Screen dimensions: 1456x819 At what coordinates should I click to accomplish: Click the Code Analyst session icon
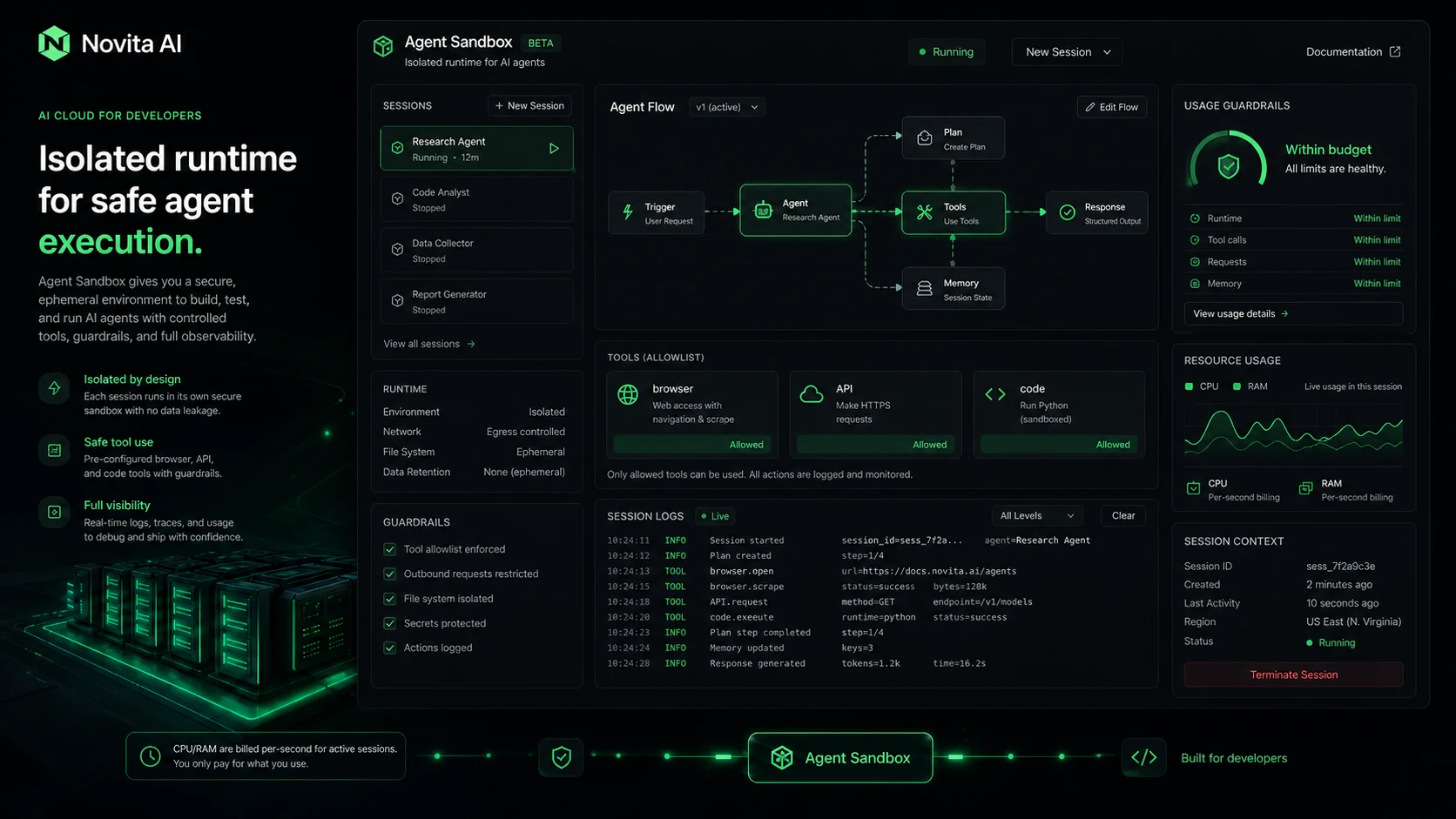(x=397, y=198)
